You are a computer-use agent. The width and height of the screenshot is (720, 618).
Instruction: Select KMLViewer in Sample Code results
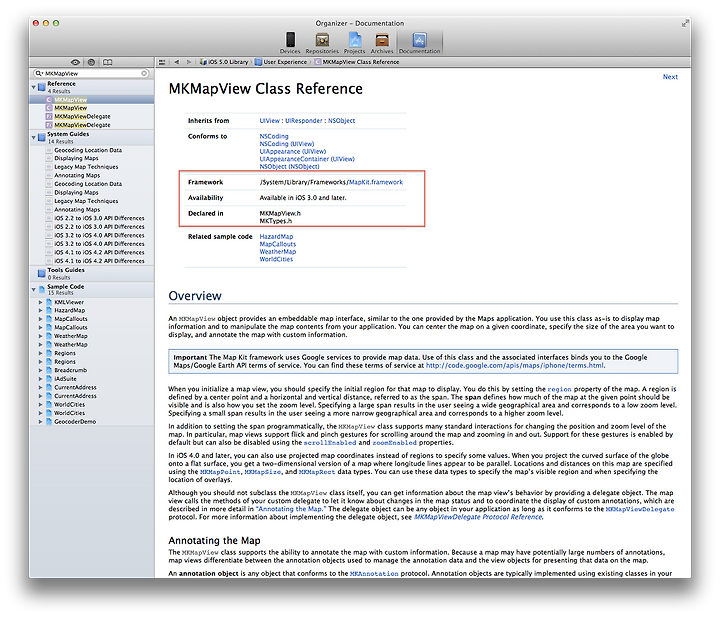[x=69, y=302]
